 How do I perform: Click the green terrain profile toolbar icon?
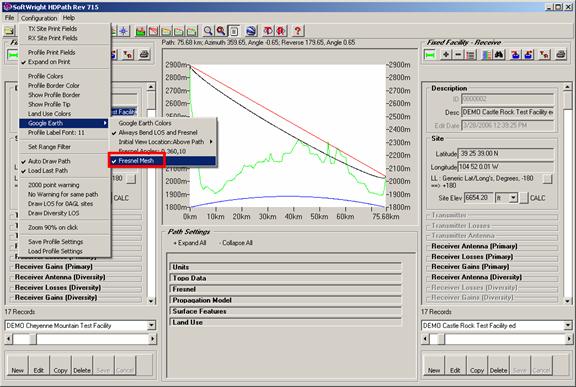click(141, 31)
